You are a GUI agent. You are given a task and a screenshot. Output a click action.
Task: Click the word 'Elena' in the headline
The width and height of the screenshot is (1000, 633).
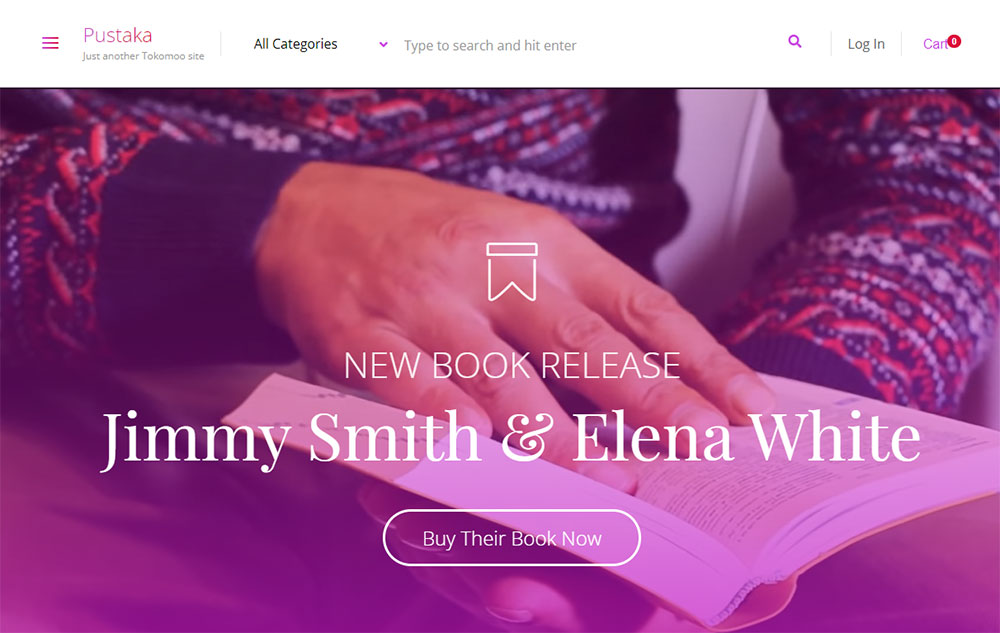(x=652, y=437)
